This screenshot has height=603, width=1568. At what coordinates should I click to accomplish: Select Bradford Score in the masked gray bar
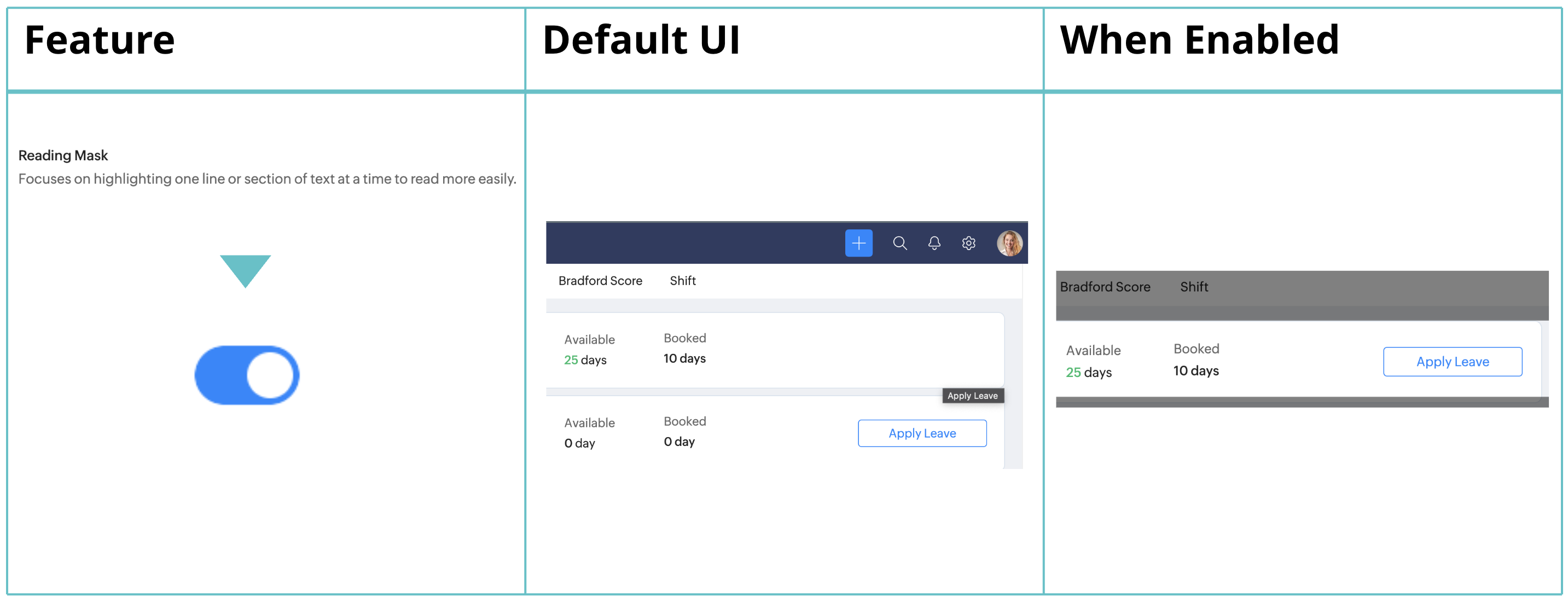1105,287
